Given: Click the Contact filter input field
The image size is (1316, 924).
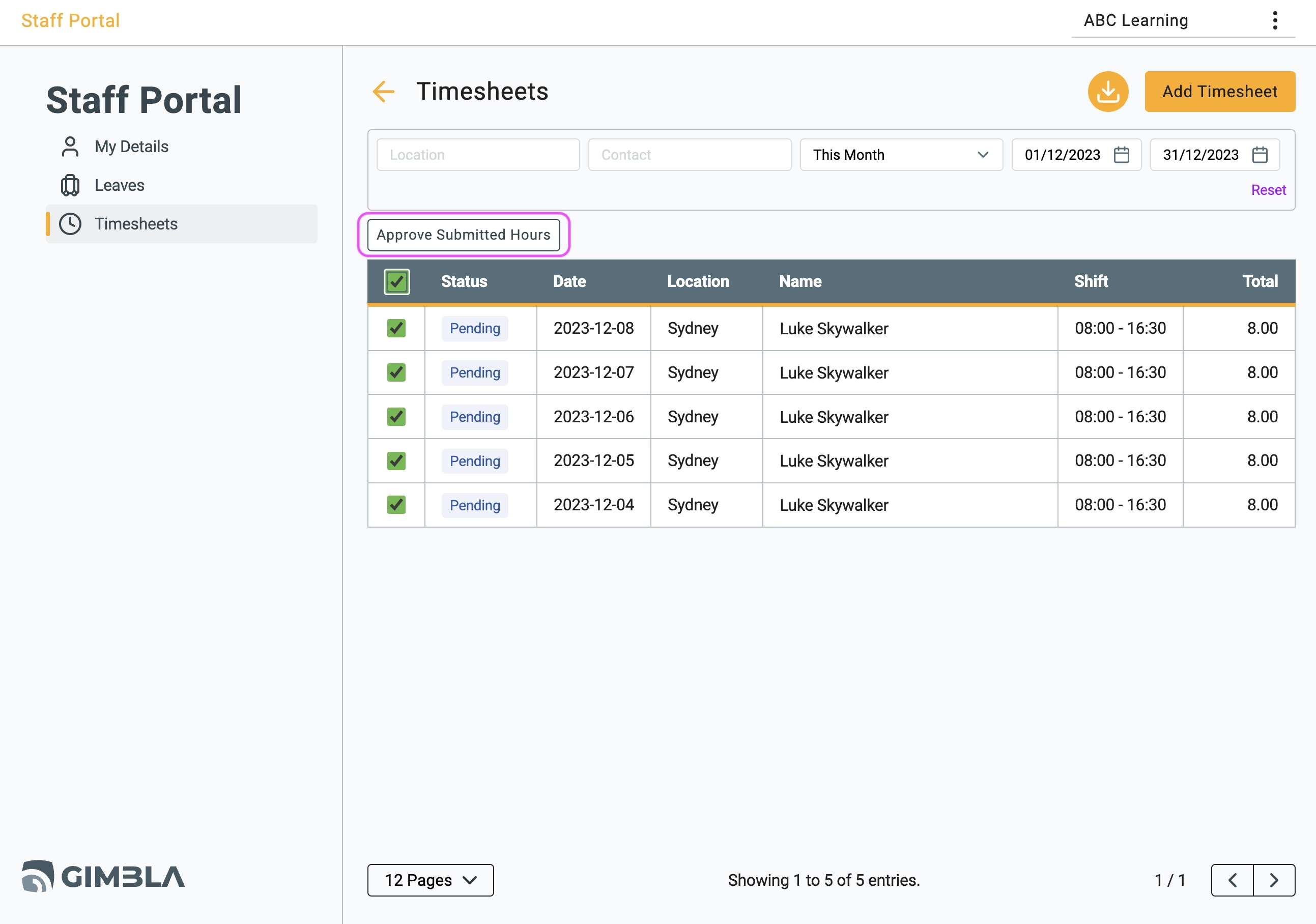Looking at the screenshot, I should click(687, 154).
